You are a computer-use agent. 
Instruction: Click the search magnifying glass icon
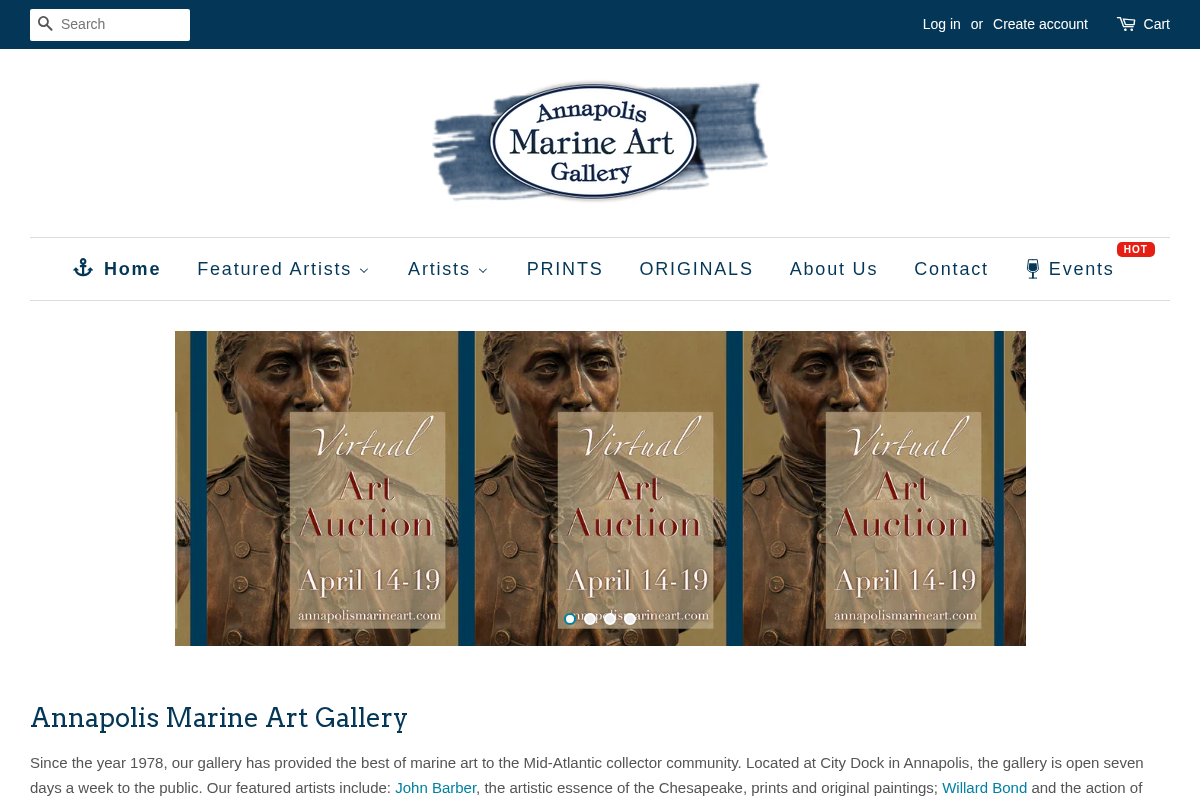pyautogui.click(x=48, y=25)
